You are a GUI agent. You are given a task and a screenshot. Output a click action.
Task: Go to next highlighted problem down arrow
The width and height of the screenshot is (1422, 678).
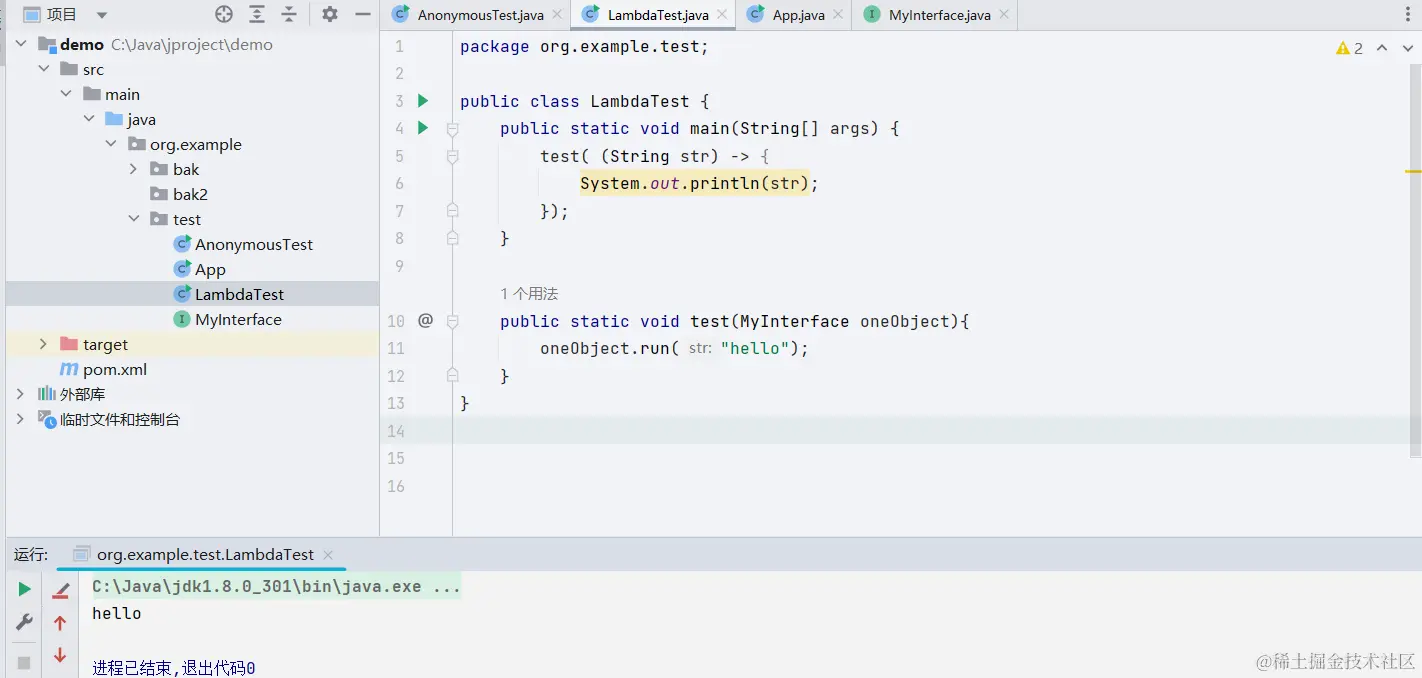click(1406, 48)
